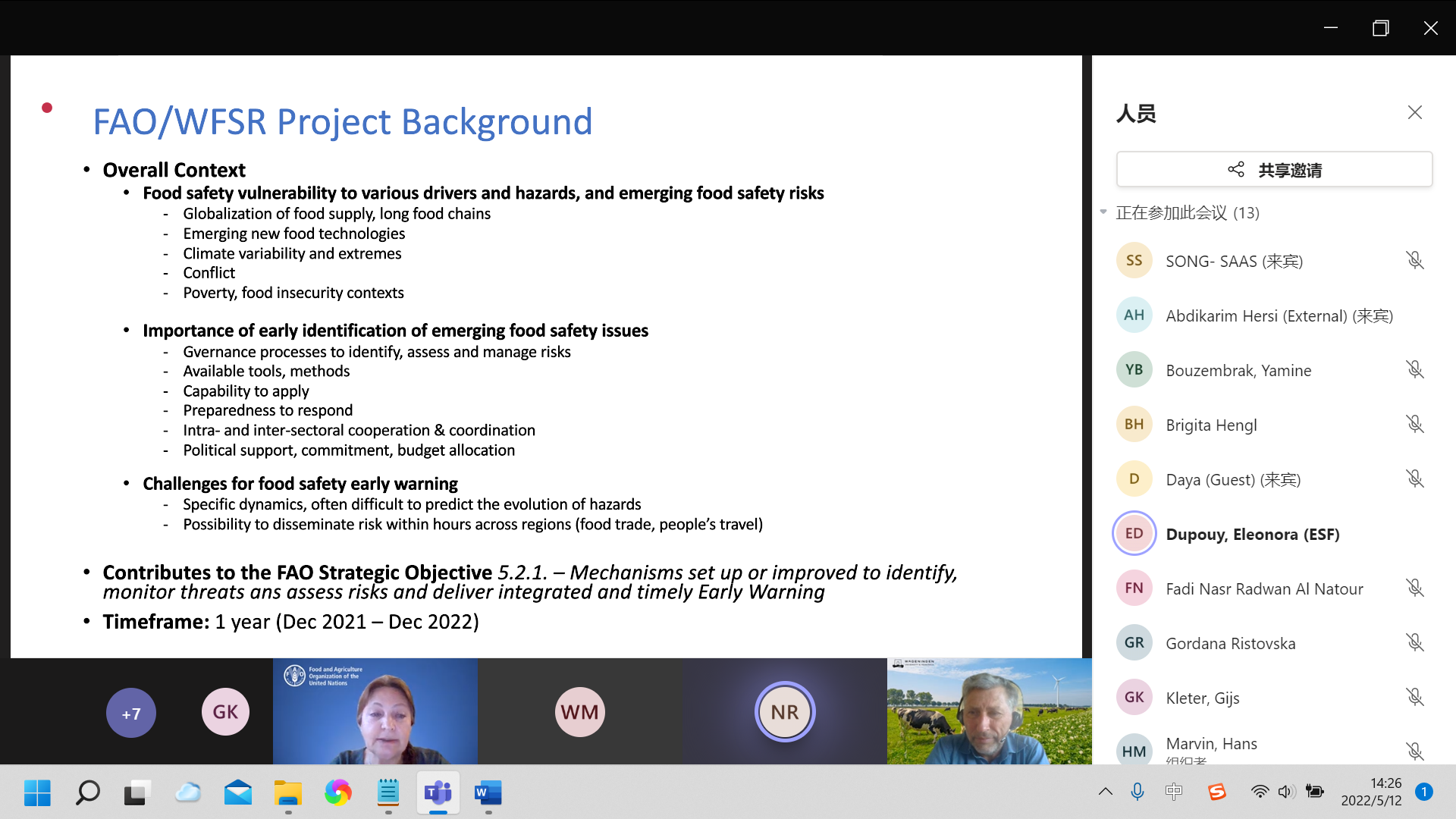Image resolution: width=1456 pixels, height=819 pixels.
Task: Open notification center badge
Action: pyautogui.click(x=1423, y=792)
